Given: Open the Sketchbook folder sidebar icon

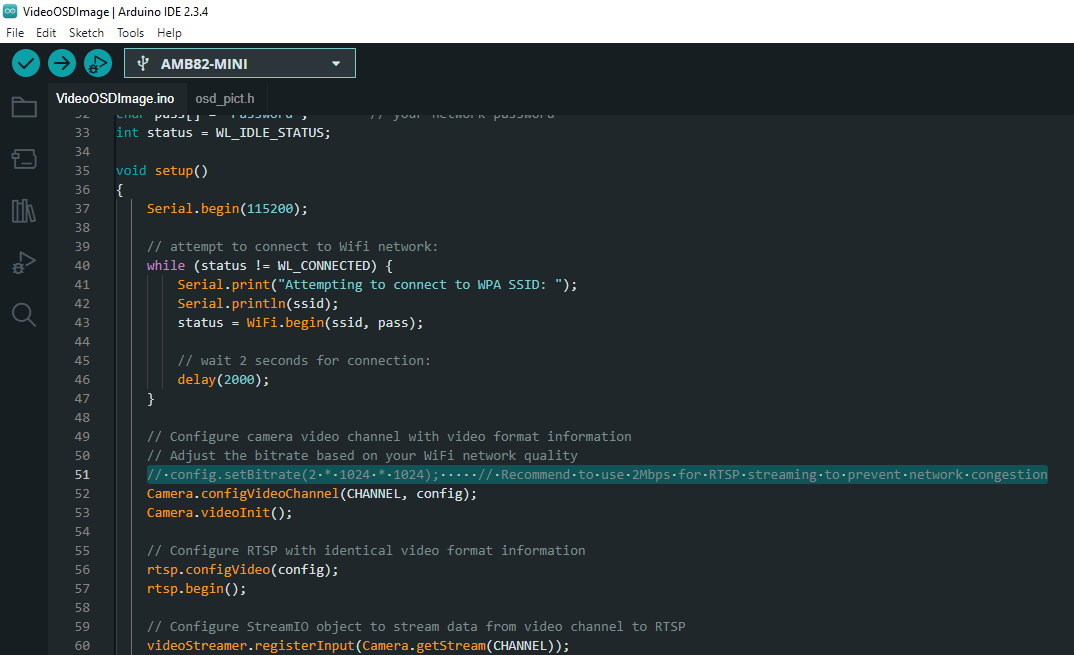Looking at the screenshot, I should pos(24,107).
